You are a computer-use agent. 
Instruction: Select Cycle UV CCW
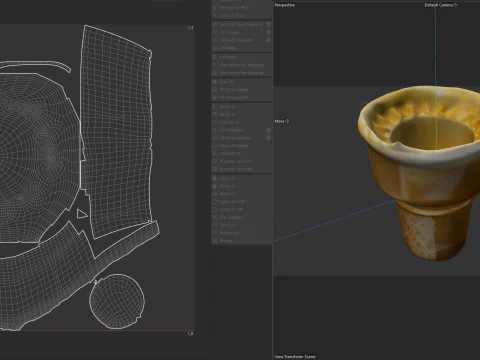coord(241,202)
